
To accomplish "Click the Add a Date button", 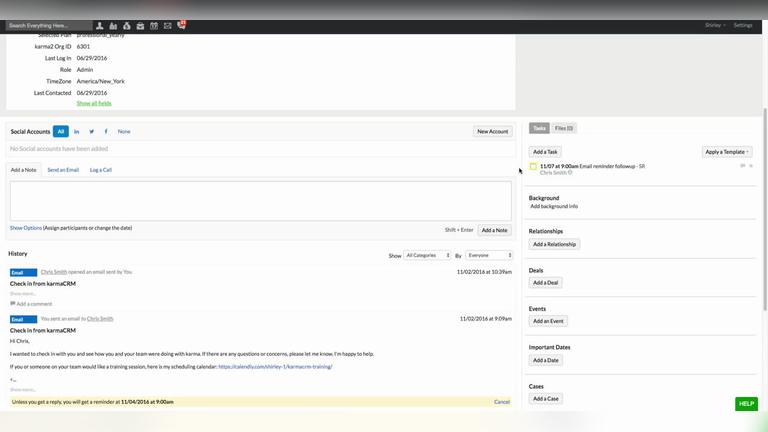I will coord(546,360).
